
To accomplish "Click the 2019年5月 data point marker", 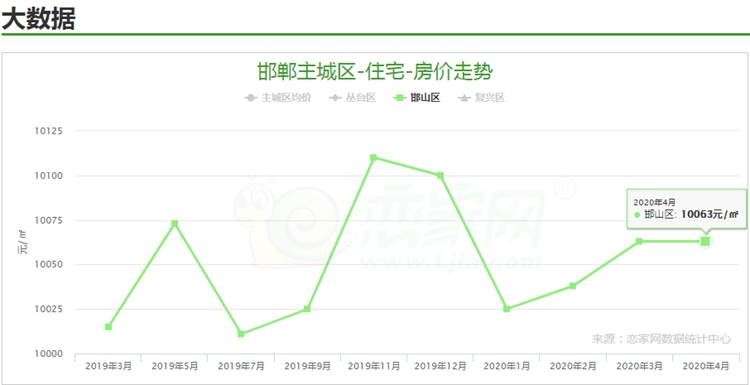I will click(175, 224).
